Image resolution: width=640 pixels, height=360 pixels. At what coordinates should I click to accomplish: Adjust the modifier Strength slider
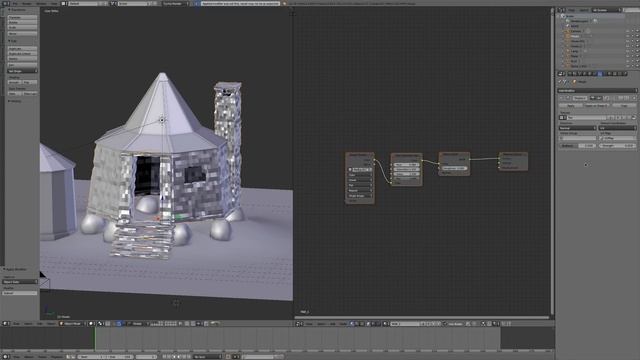click(618, 146)
